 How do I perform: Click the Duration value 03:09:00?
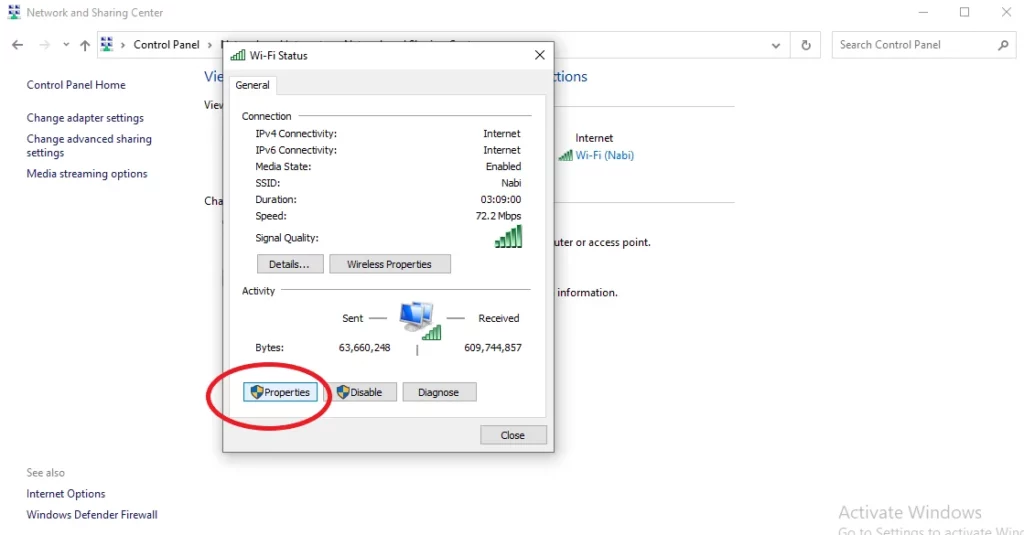(x=501, y=199)
